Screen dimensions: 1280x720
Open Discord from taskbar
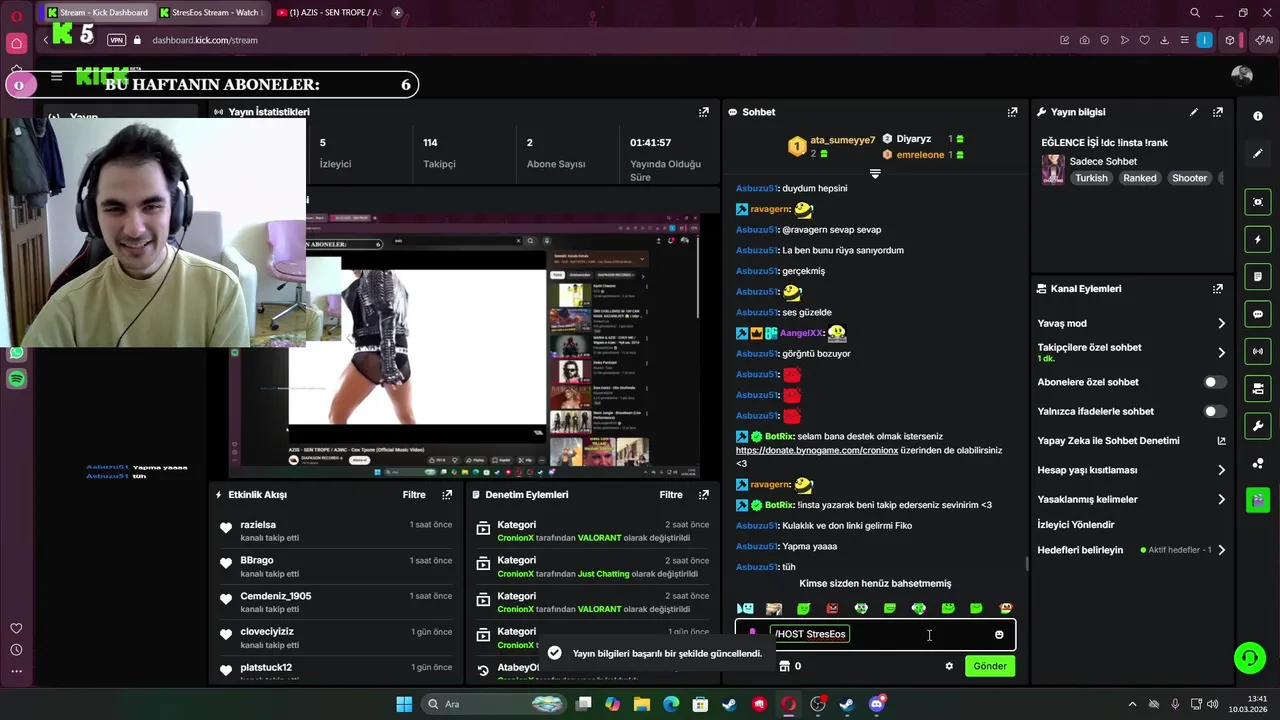click(877, 704)
